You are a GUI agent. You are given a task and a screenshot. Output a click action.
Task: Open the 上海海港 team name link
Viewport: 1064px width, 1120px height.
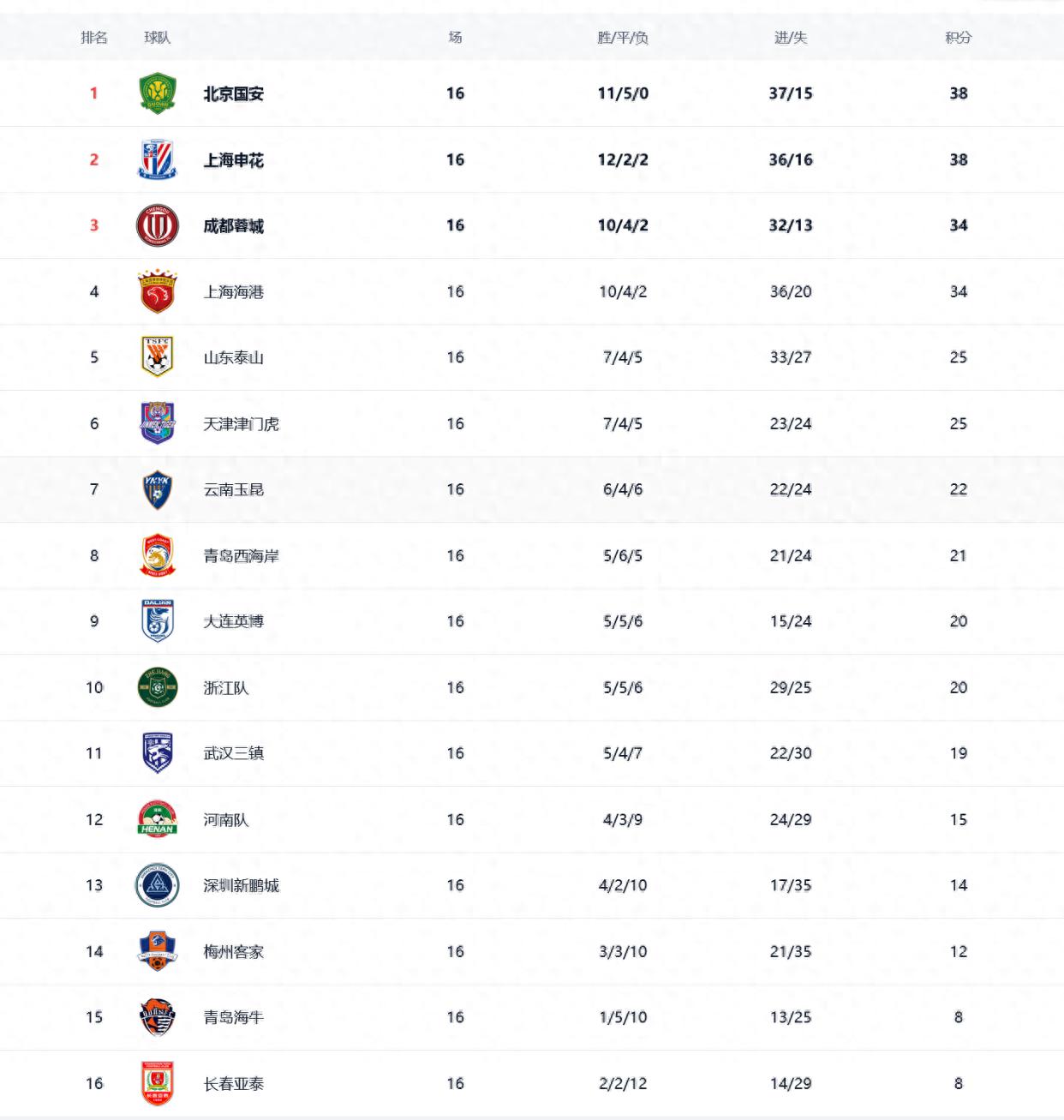pyautogui.click(x=233, y=291)
